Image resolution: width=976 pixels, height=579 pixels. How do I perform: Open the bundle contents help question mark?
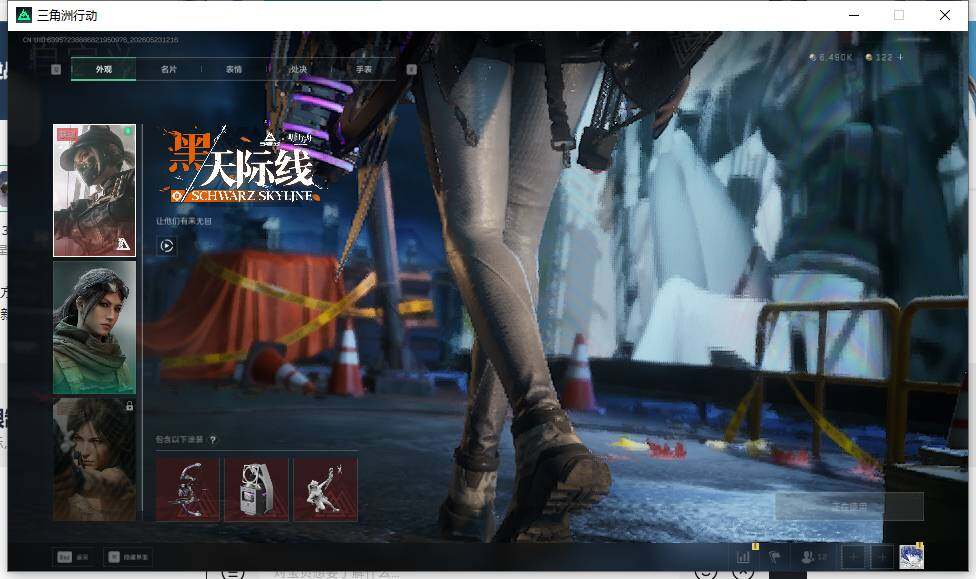(x=213, y=440)
